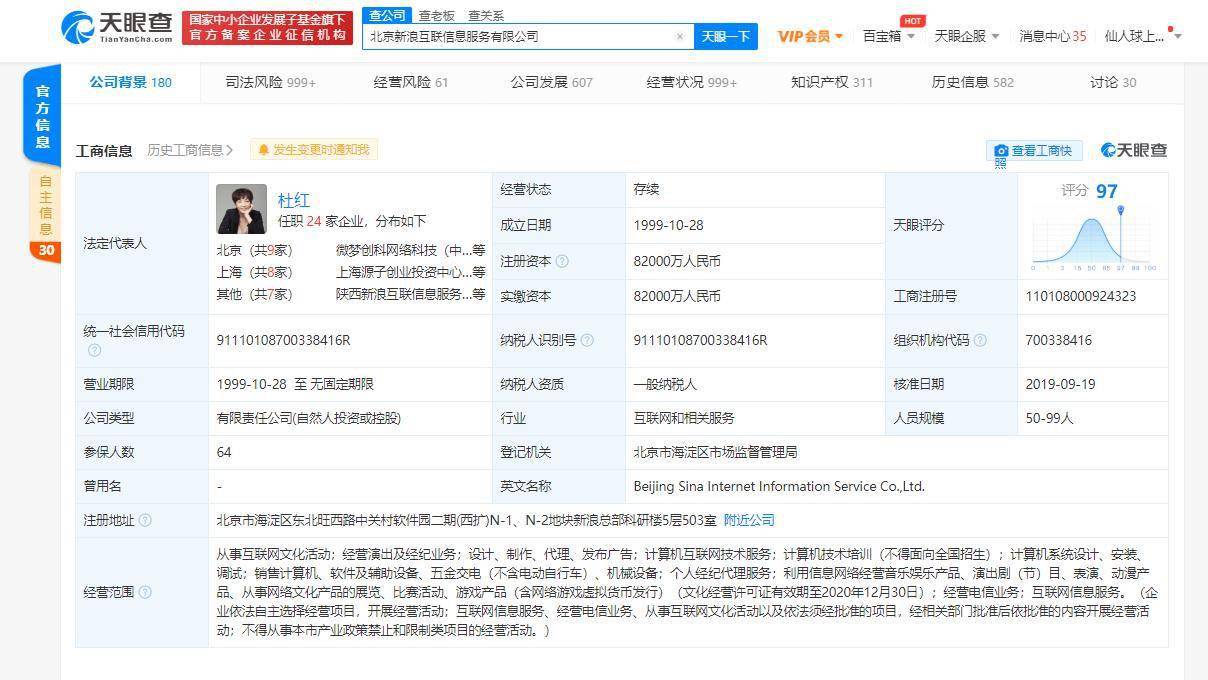This screenshot has height=680, width=1208.
Task: Click the company name search input field
Action: click(x=520, y=36)
